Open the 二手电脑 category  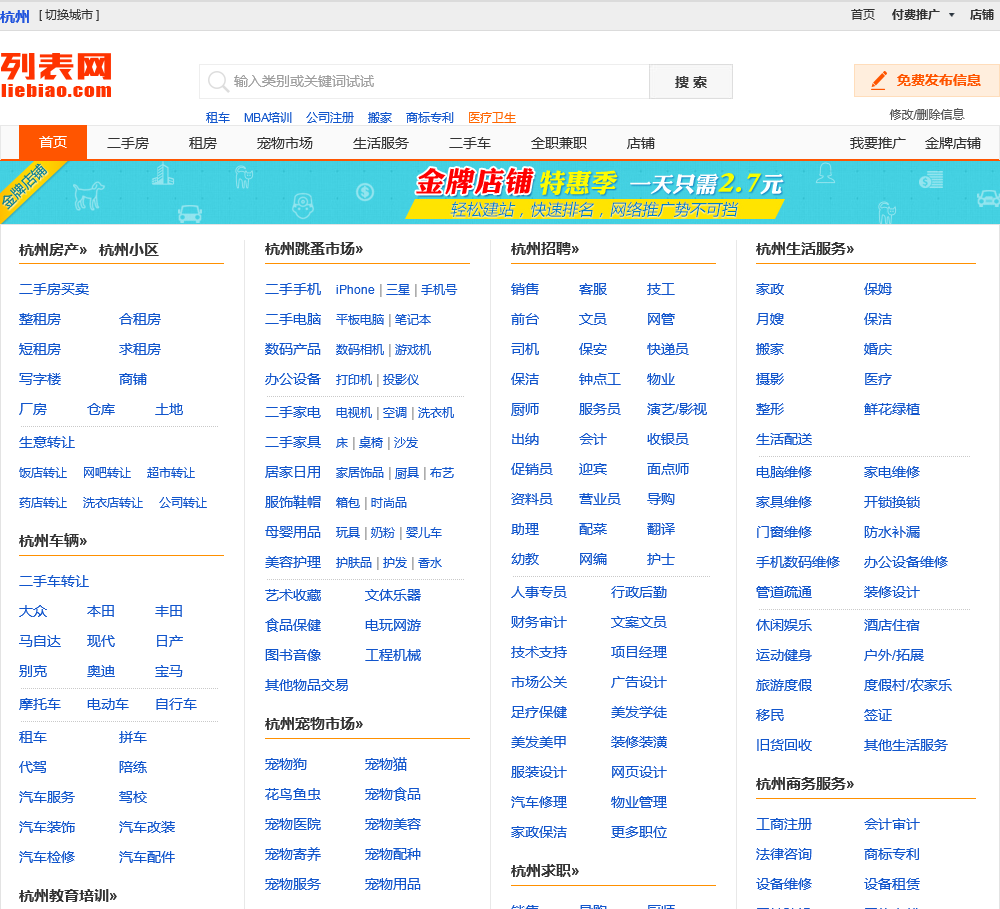tap(293, 319)
